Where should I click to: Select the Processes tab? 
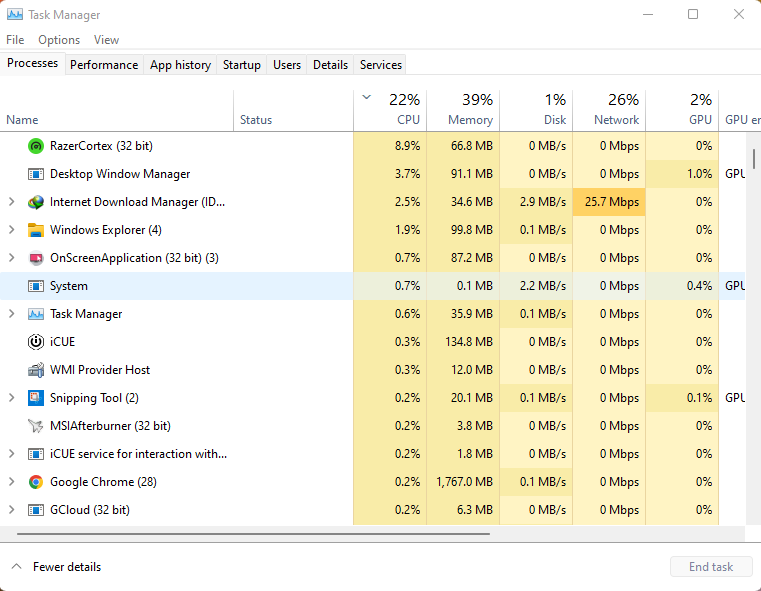(x=33, y=64)
